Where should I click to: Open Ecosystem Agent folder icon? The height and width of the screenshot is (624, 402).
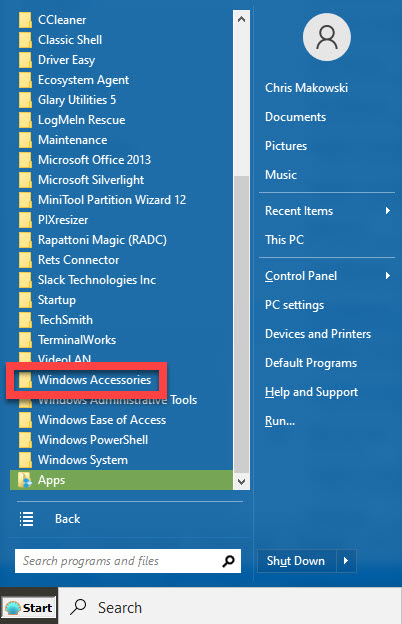point(25,80)
